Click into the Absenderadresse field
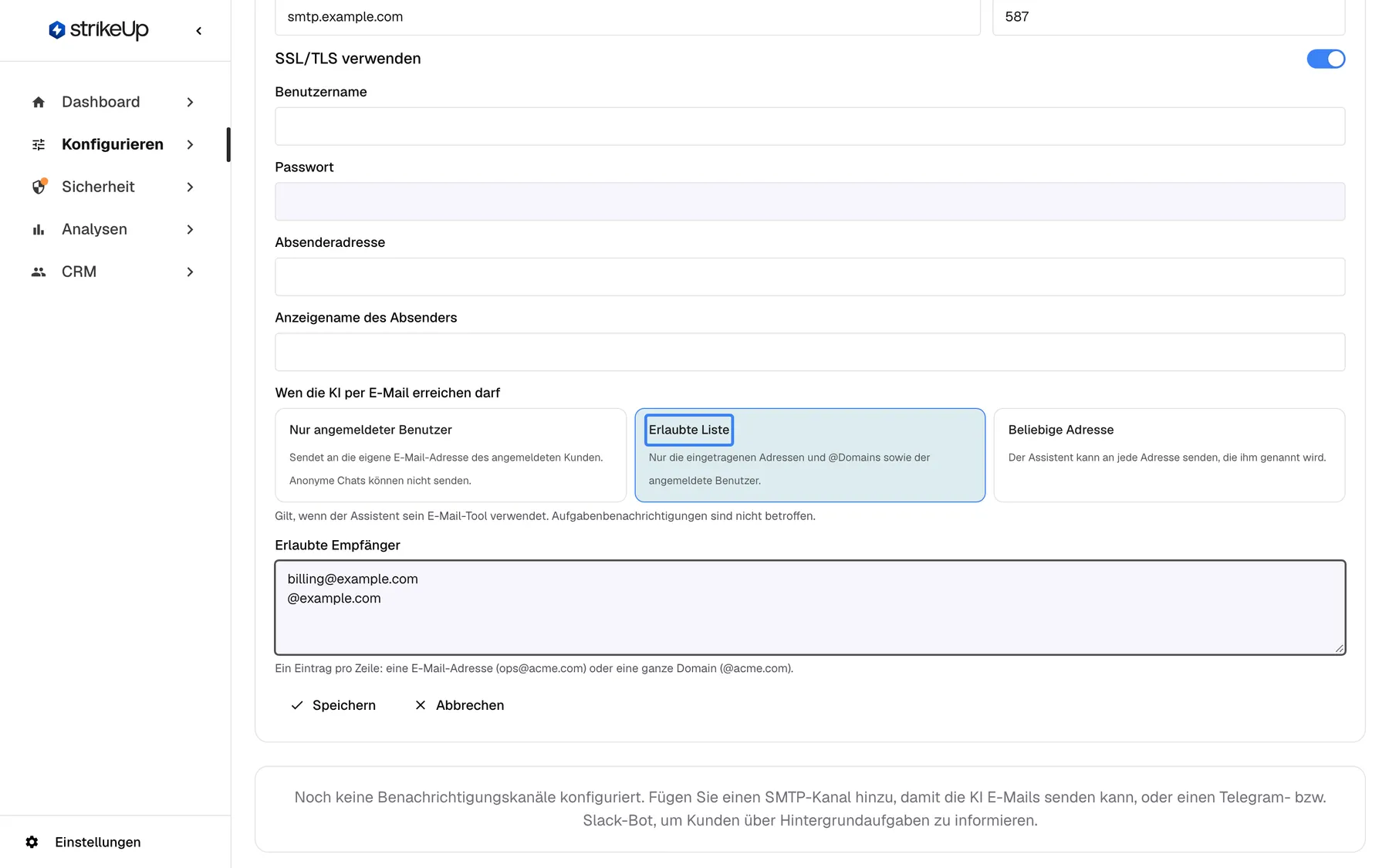1389x868 pixels. (x=810, y=277)
